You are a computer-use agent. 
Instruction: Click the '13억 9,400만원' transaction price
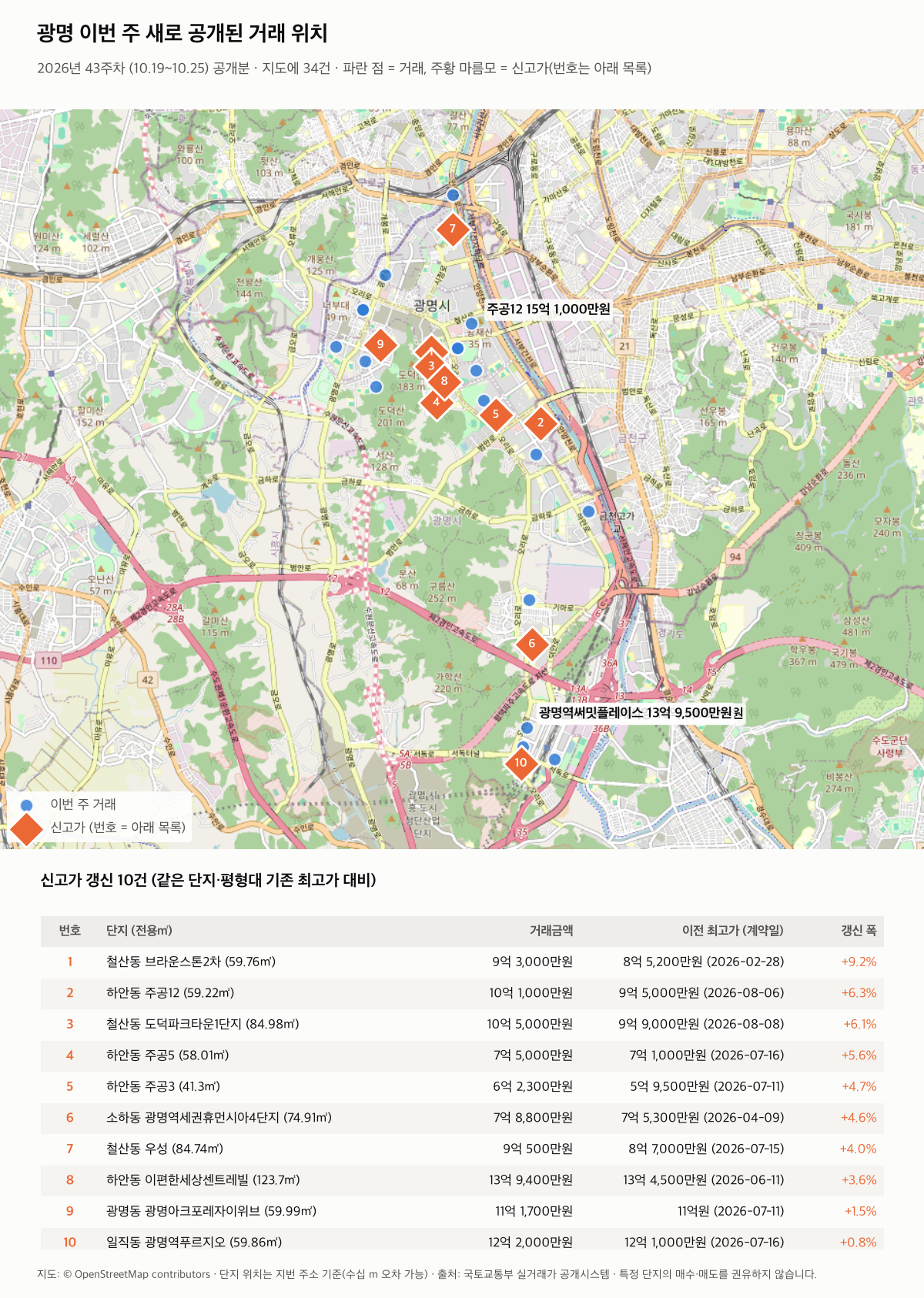tap(531, 1180)
